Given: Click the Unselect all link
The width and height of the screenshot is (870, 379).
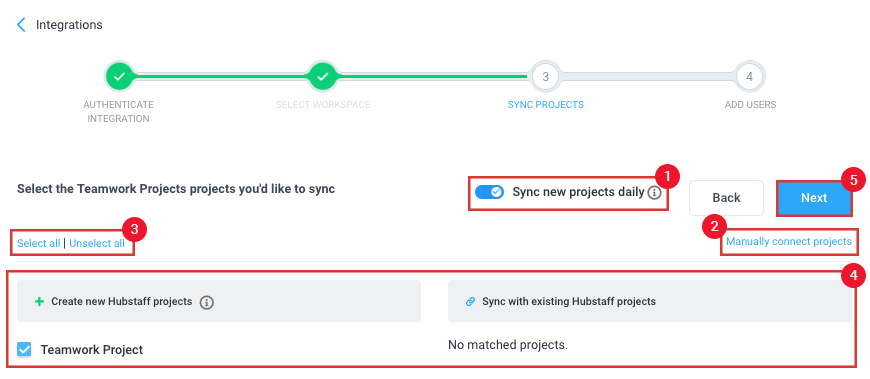Looking at the screenshot, I should coord(97,243).
